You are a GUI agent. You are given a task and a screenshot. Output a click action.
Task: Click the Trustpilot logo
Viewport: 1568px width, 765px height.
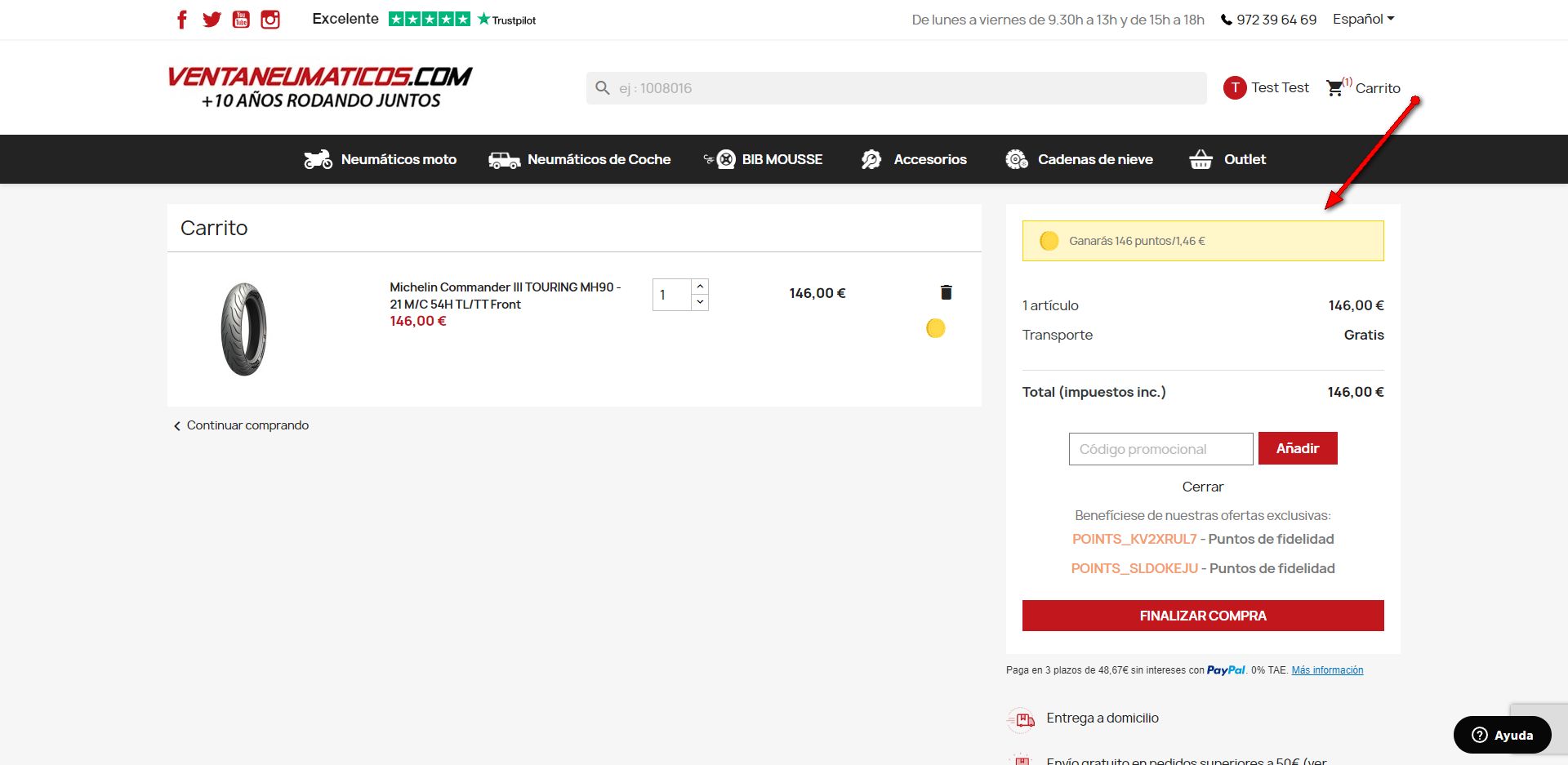pyautogui.click(x=506, y=20)
